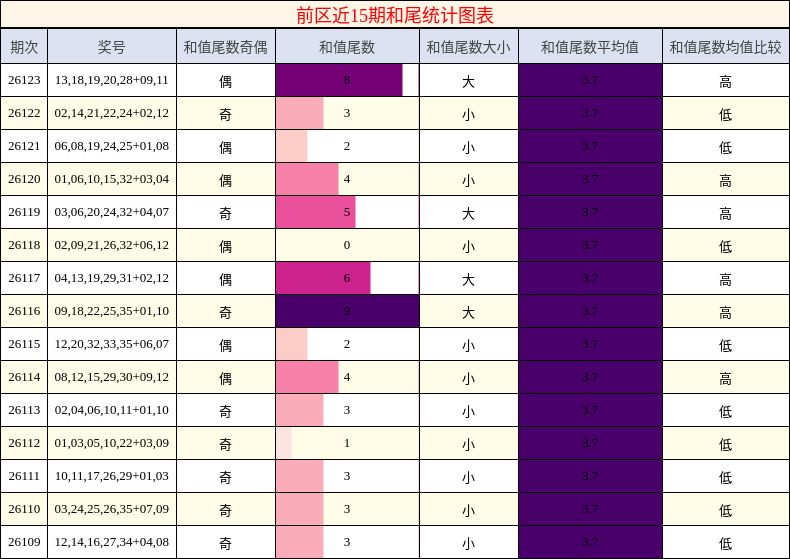Select numbers 13,18,19,20,28+09,11
This screenshot has height=559, width=790.
112,80
